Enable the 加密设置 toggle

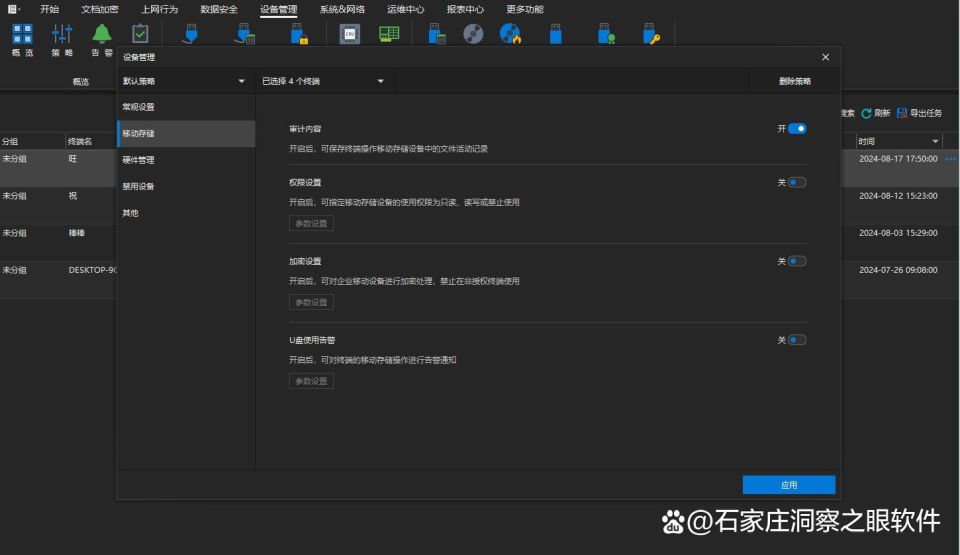(797, 262)
